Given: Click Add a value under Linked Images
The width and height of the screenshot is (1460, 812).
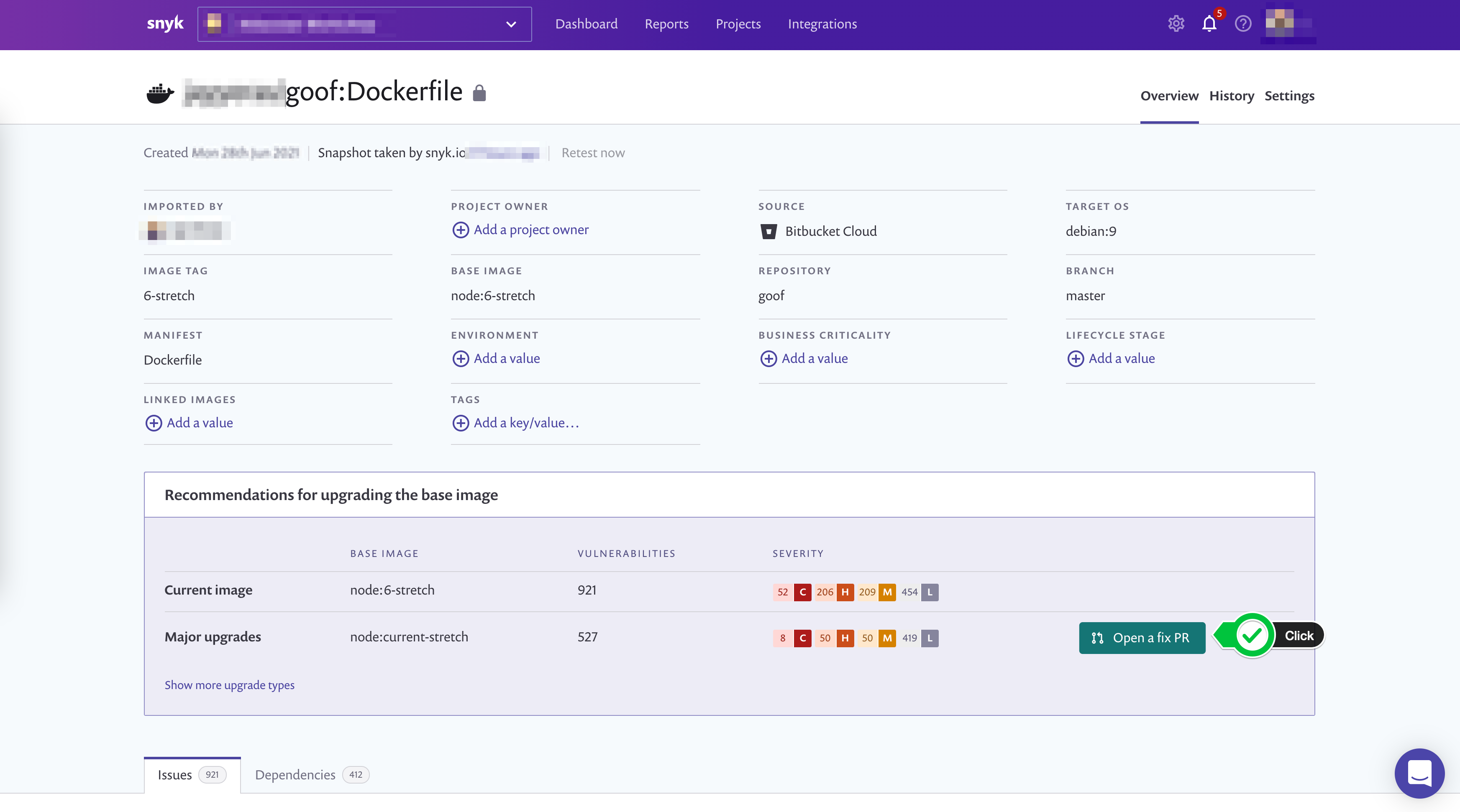Looking at the screenshot, I should [x=200, y=423].
